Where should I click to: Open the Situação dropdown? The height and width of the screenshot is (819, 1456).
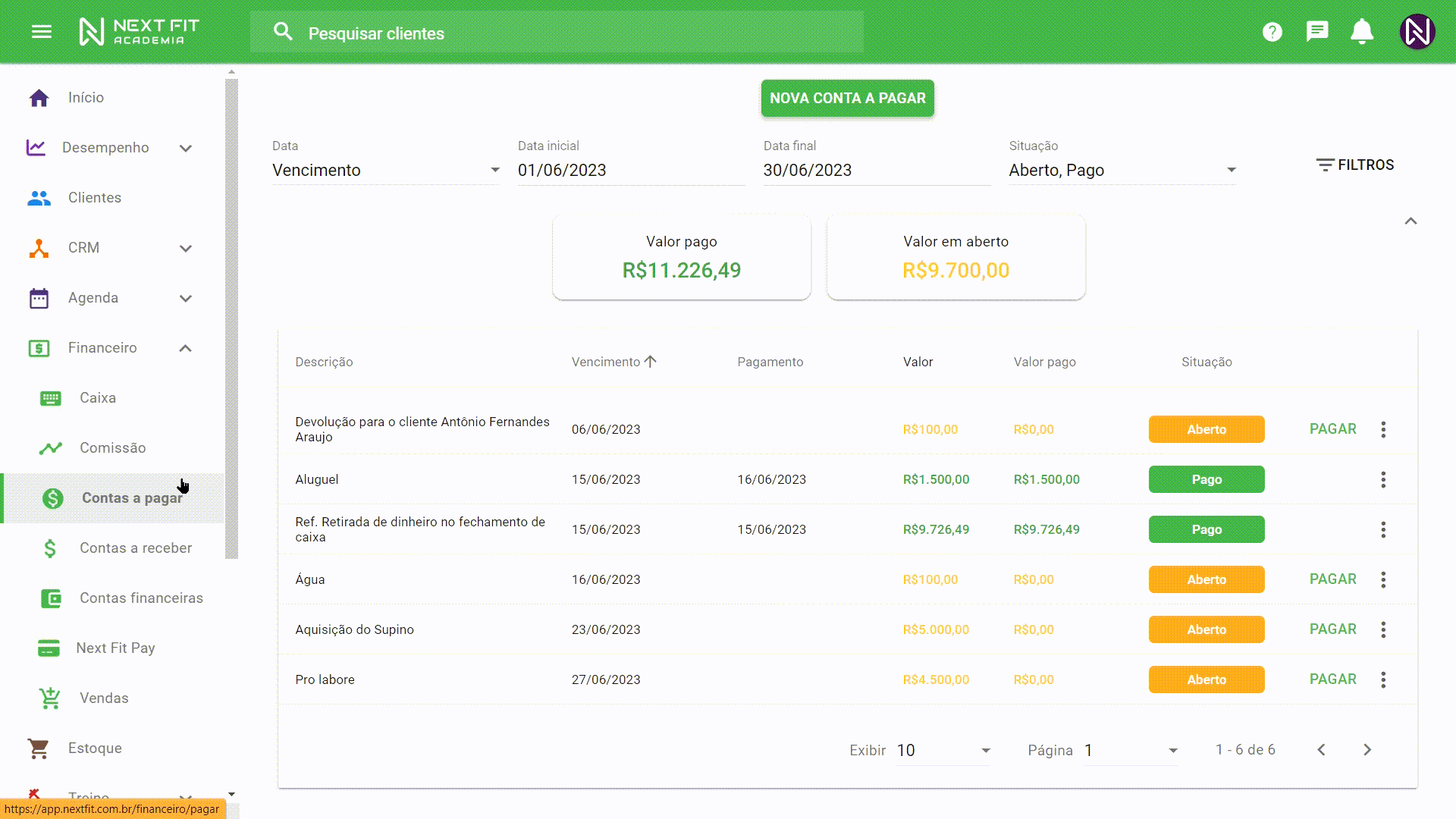point(1122,171)
